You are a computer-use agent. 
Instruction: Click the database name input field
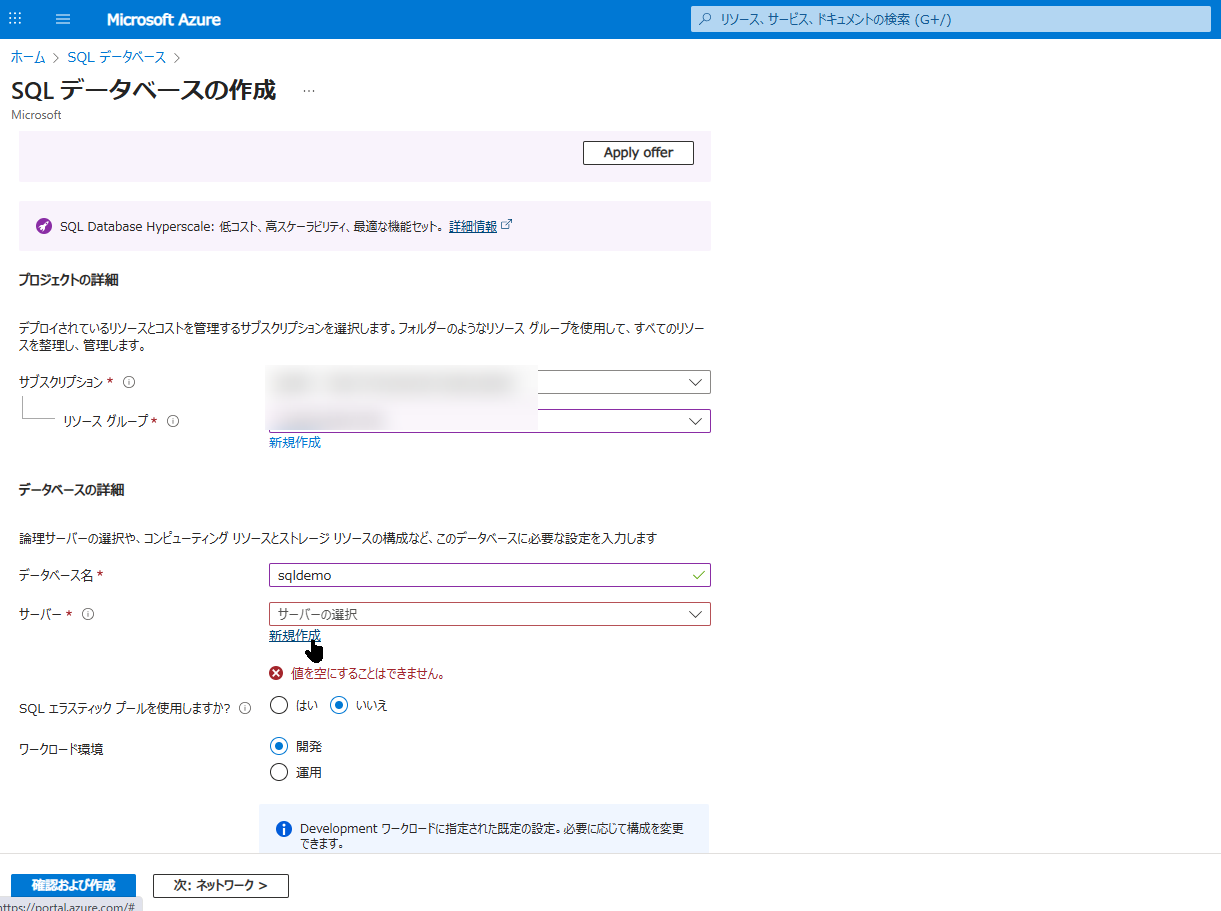[480, 575]
